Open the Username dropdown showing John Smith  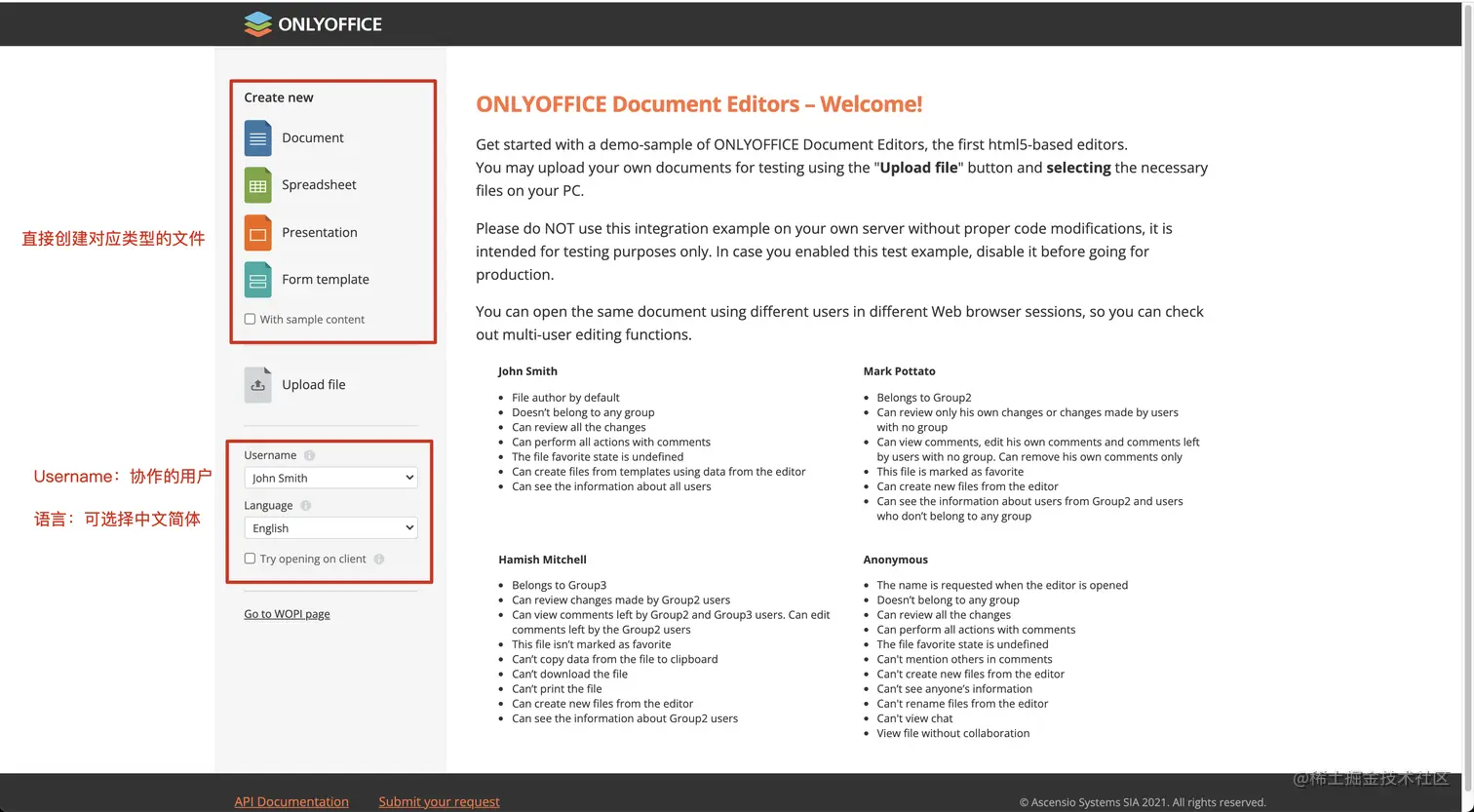coord(330,478)
